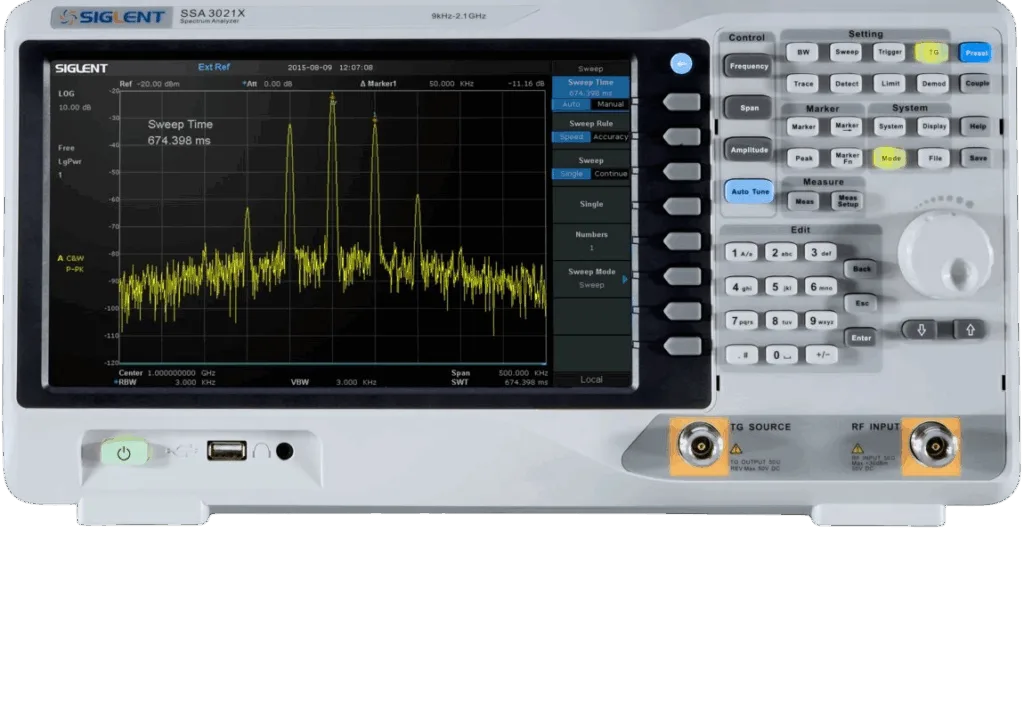Select the Single sweep menu item
The width and height of the screenshot is (1024, 709).
[x=591, y=204]
